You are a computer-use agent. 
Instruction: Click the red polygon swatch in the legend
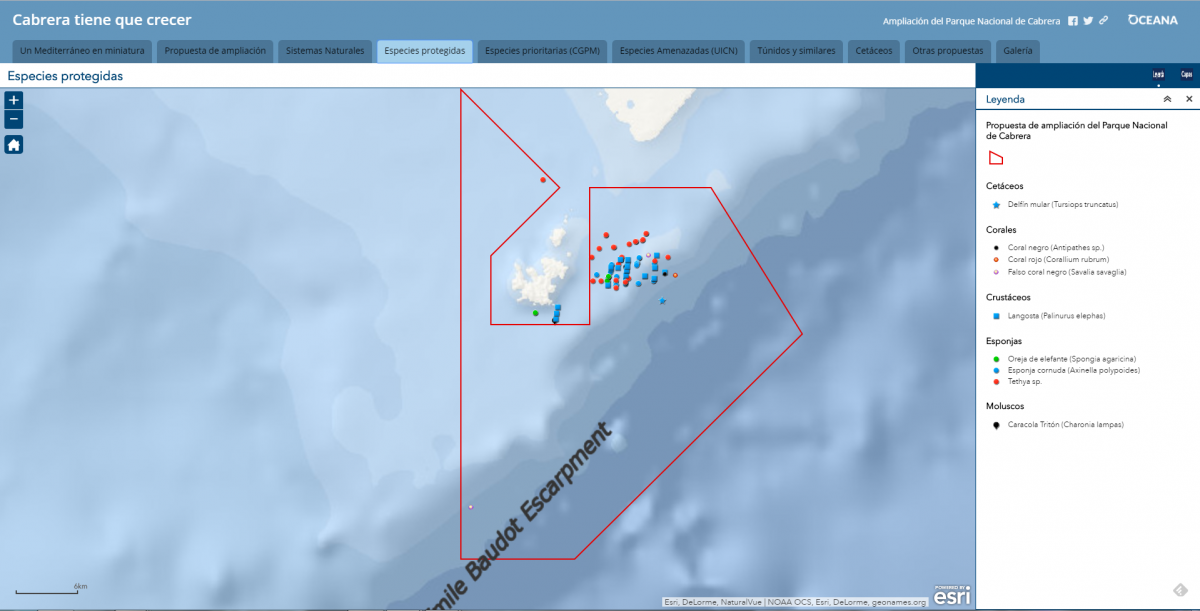pos(995,156)
